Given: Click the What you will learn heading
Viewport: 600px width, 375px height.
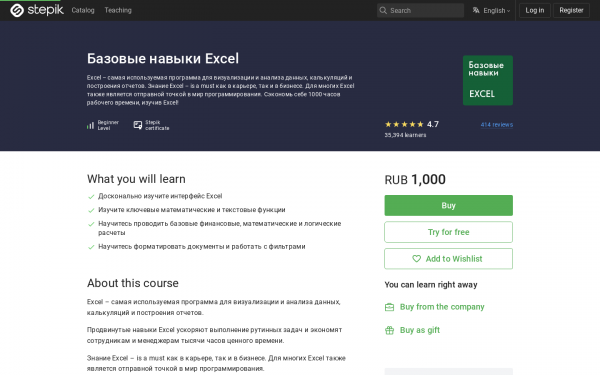Looking at the screenshot, I should (x=136, y=179).
